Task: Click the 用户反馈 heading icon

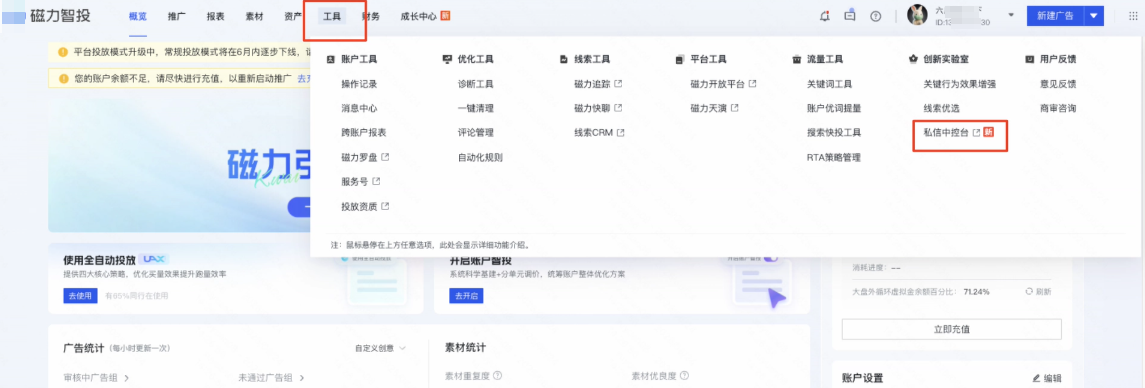Action: pos(1030,59)
